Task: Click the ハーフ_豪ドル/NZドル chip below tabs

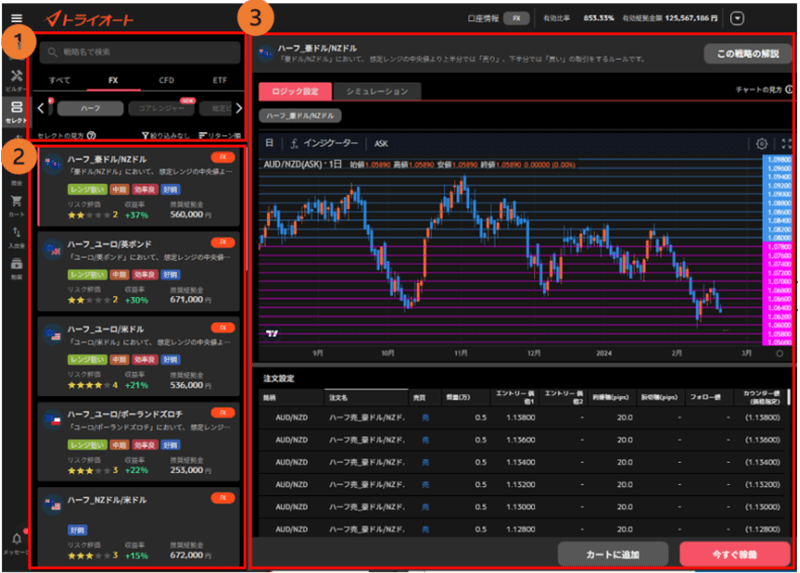Action: tap(300, 116)
